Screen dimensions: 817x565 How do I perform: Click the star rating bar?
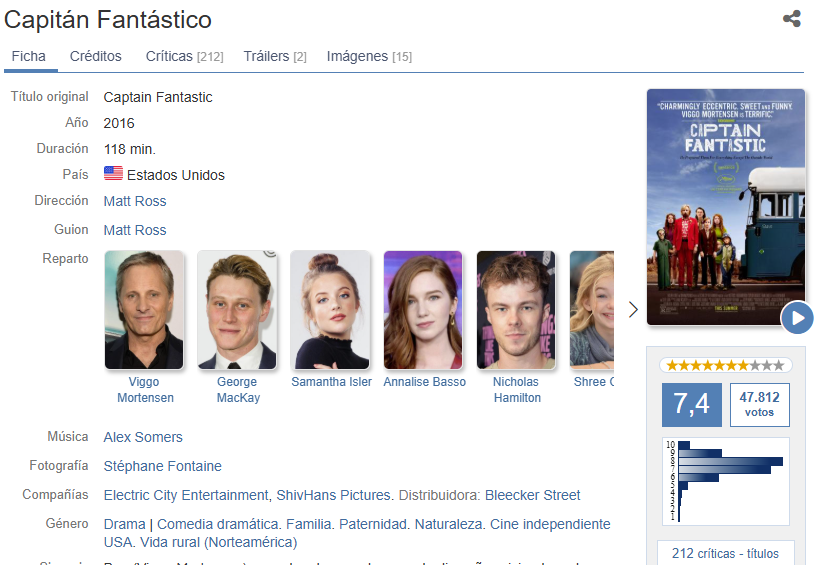726,366
